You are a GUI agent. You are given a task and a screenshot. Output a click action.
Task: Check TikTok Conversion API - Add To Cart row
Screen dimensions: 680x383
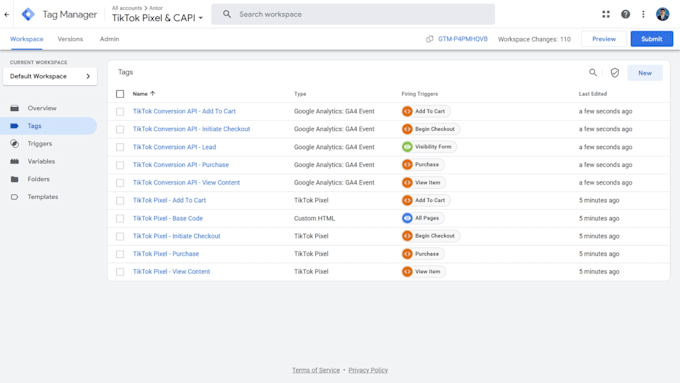(120, 111)
